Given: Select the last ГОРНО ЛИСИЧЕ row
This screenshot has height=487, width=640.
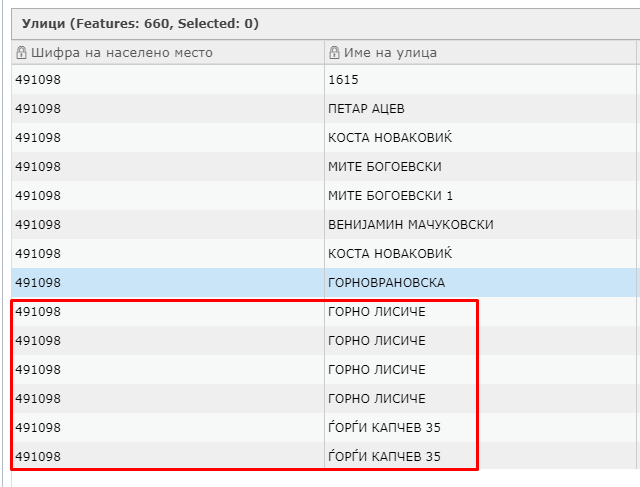Looking at the screenshot, I should [376, 399].
